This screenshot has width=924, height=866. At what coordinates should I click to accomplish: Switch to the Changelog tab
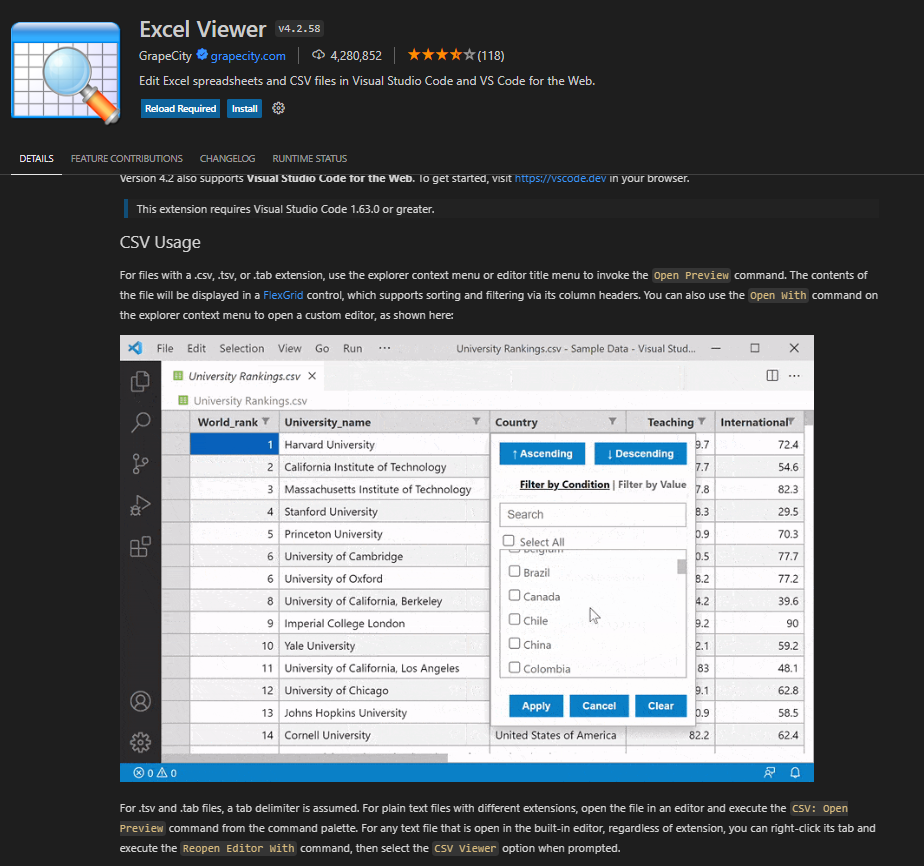point(227,158)
